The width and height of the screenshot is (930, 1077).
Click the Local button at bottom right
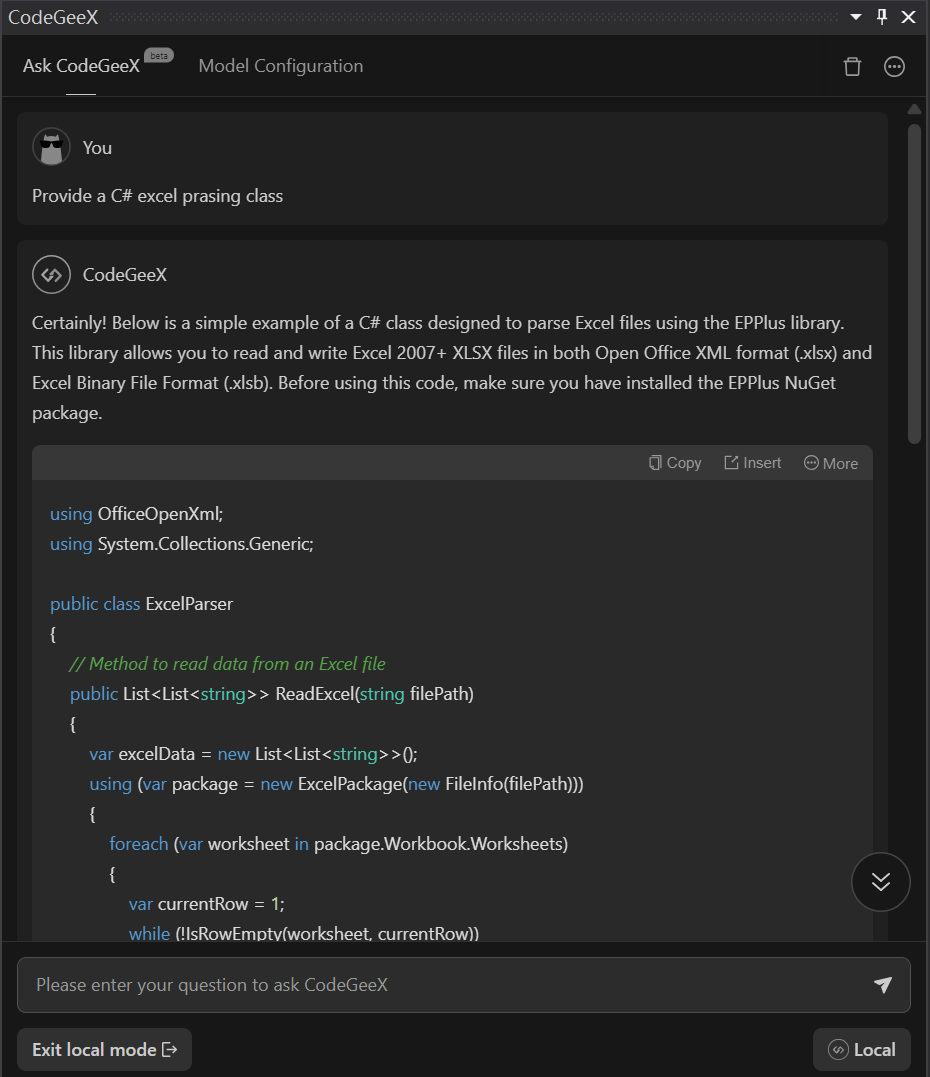[x=862, y=1049]
